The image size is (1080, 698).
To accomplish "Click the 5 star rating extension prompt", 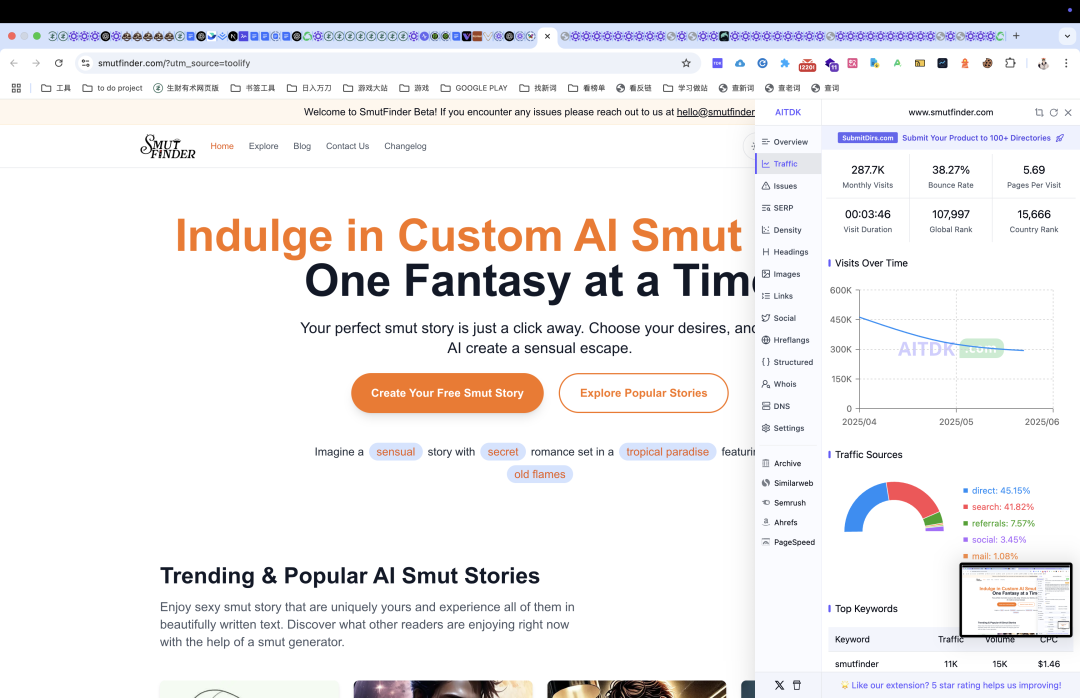I will coord(951,685).
